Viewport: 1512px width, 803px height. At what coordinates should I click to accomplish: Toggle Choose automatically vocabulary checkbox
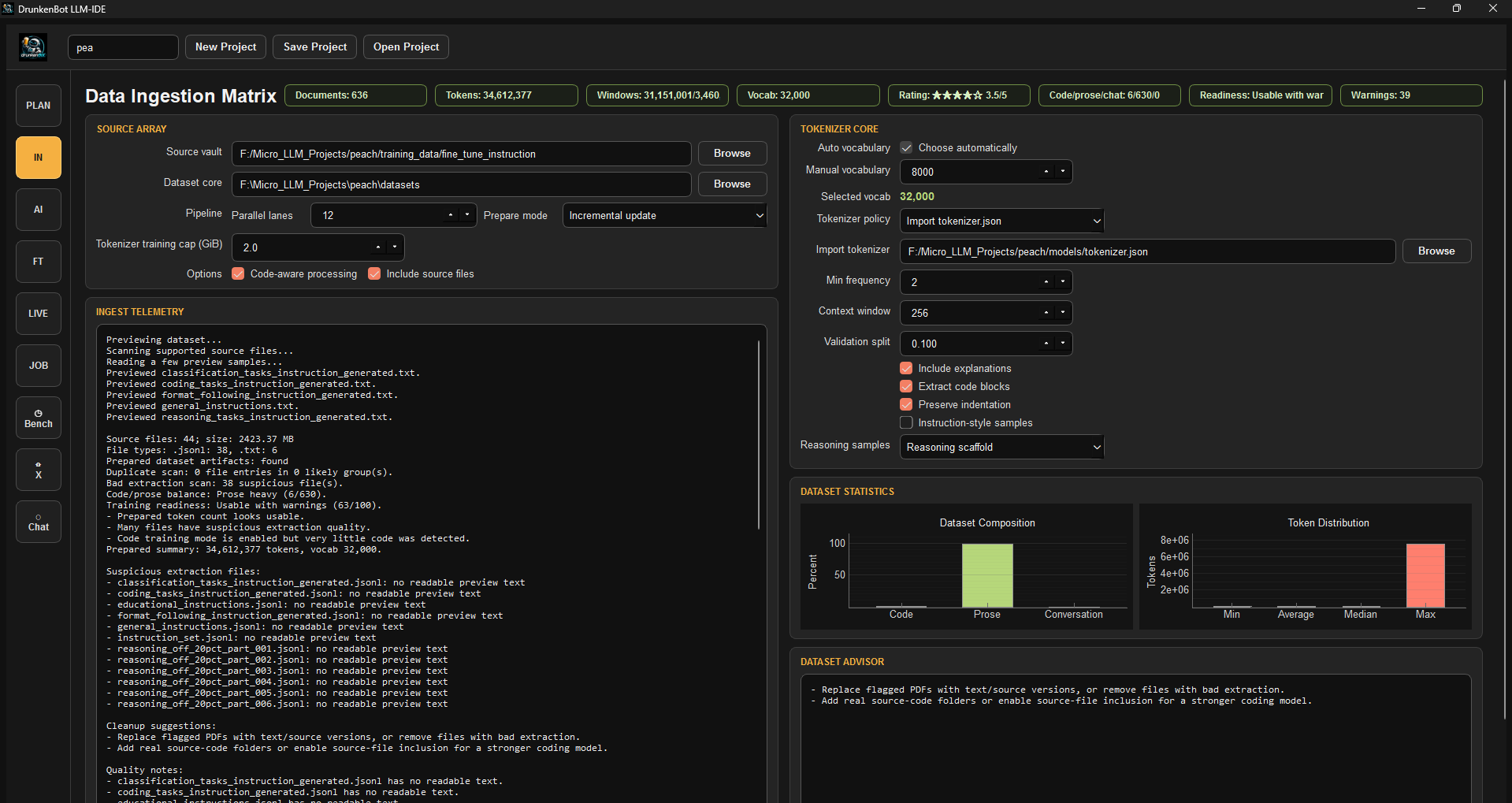pos(906,148)
